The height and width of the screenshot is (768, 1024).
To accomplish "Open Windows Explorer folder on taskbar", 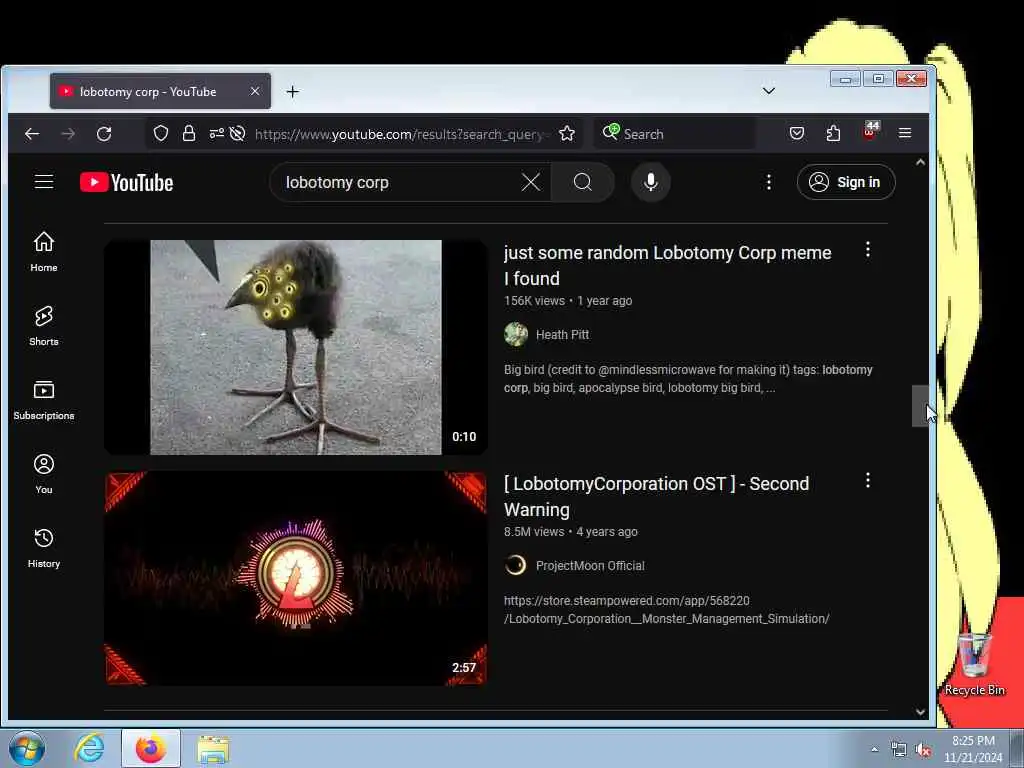I will [213, 748].
